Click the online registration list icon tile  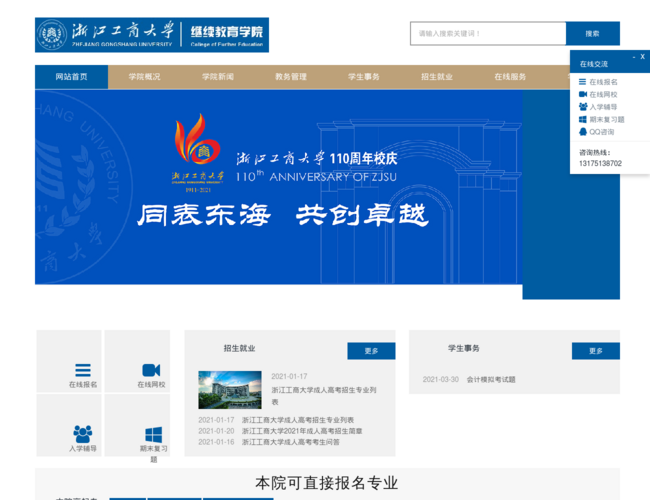(x=69, y=361)
